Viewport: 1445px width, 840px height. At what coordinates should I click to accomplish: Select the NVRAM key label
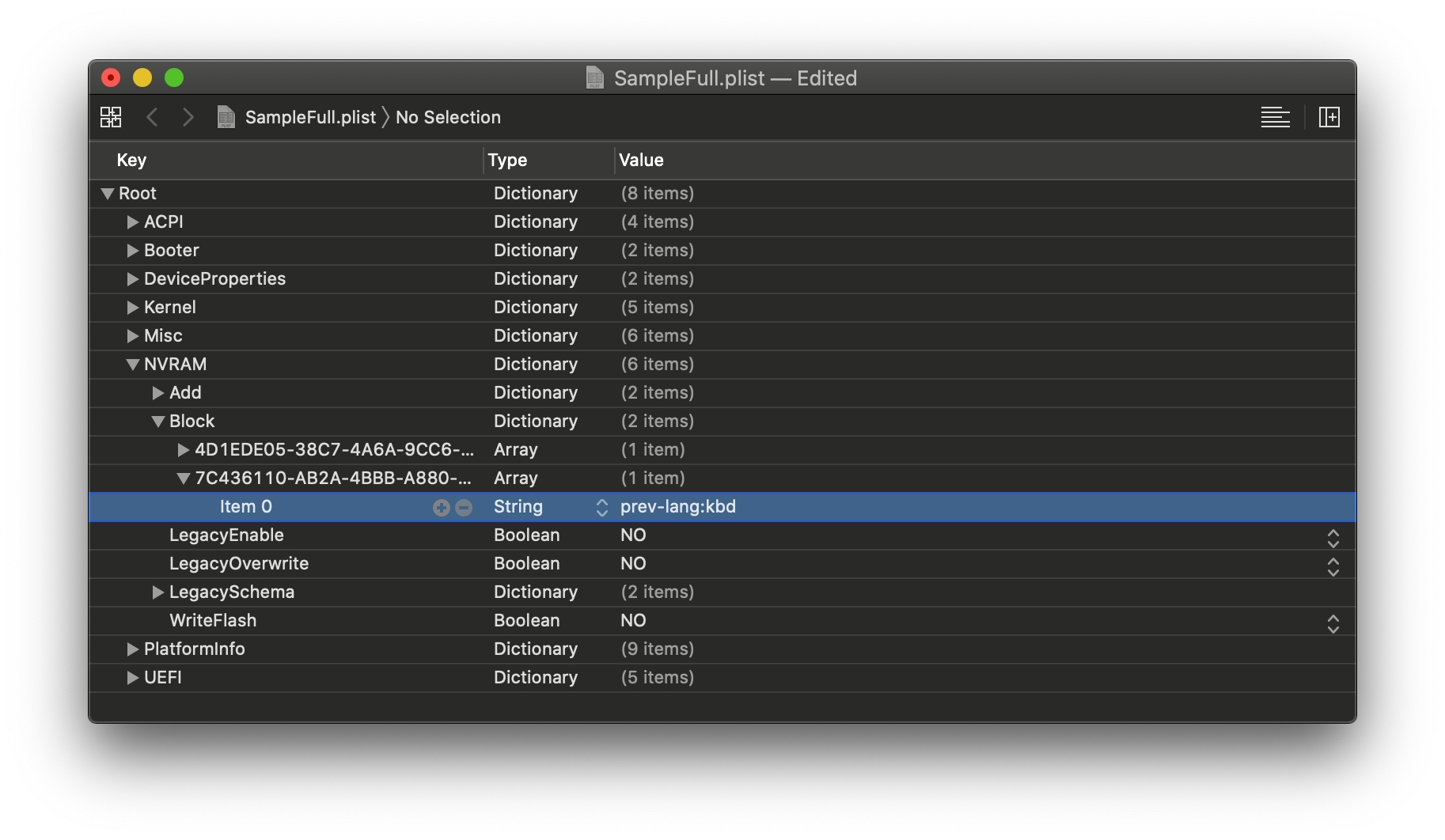click(176, 364)
